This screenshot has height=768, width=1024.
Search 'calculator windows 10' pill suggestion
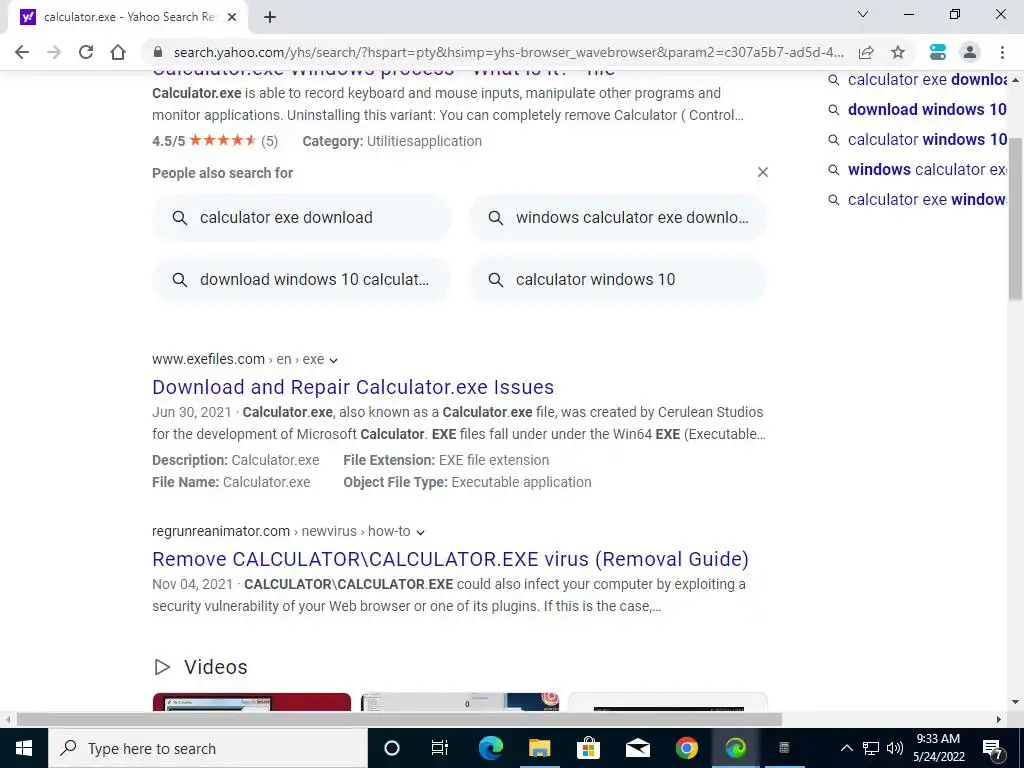(x=618, y=280)
